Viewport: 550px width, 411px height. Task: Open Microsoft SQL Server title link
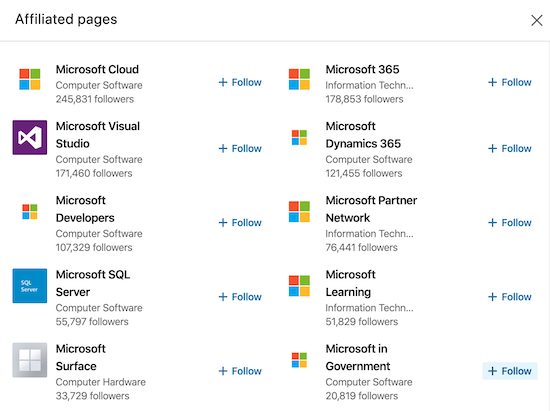(x=93, y=283)
